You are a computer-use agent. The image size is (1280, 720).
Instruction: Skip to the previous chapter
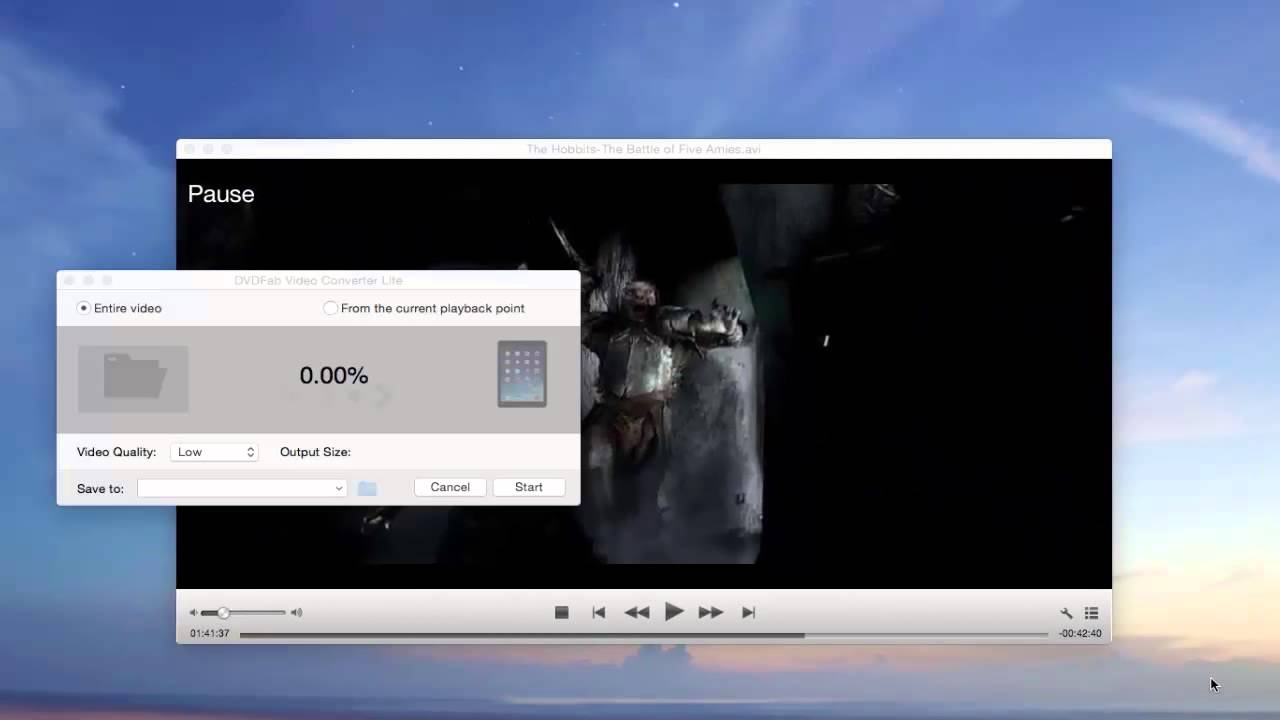tap(598, 612)
